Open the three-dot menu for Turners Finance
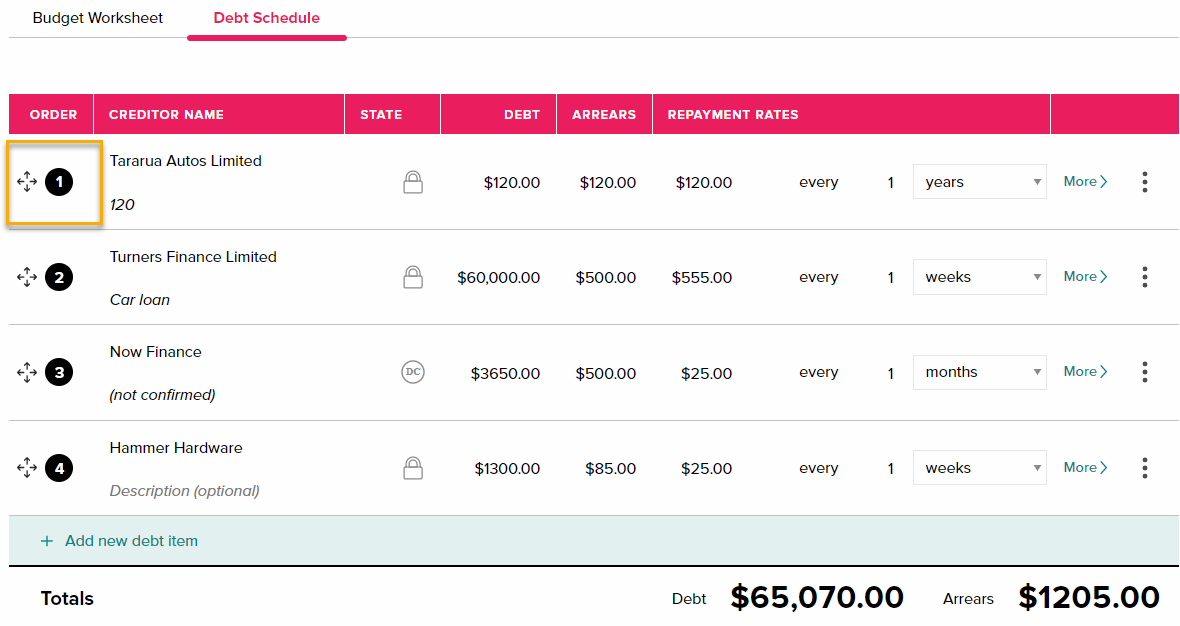The width and height of the screenshot is (1180, 626). click(1145, 277)
